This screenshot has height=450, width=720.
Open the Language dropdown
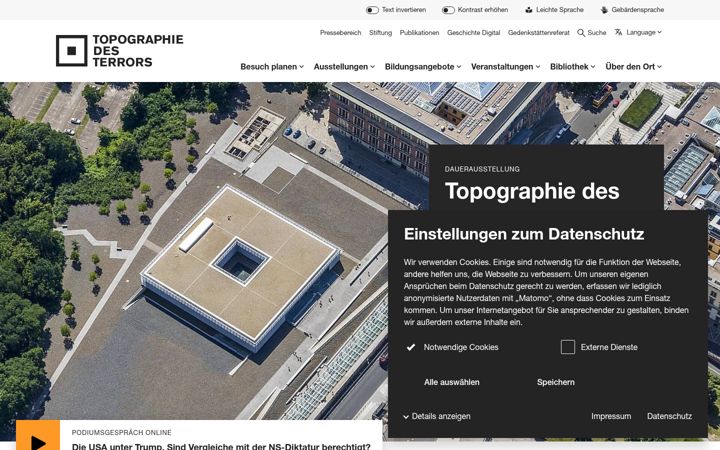(644, 32)
